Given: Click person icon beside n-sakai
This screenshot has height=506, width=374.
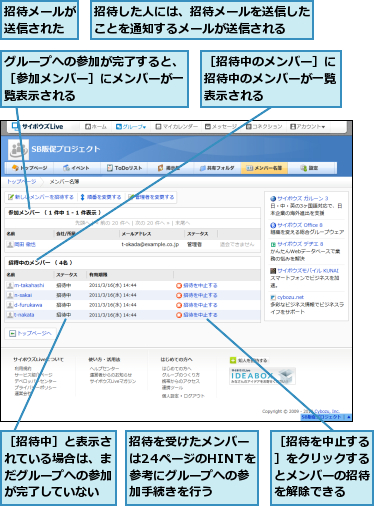Looking at the screenshot, I should click(x=10, y=295).
